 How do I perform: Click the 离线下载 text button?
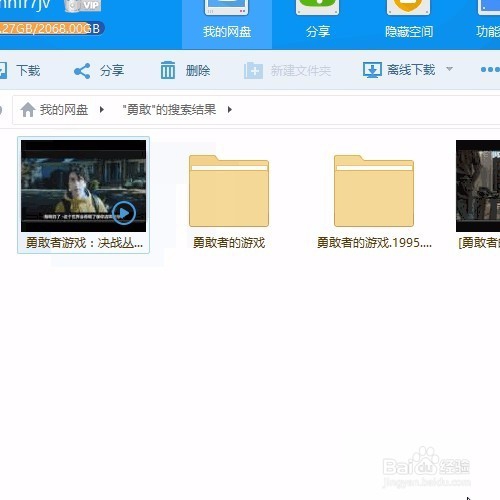point(411,70)
